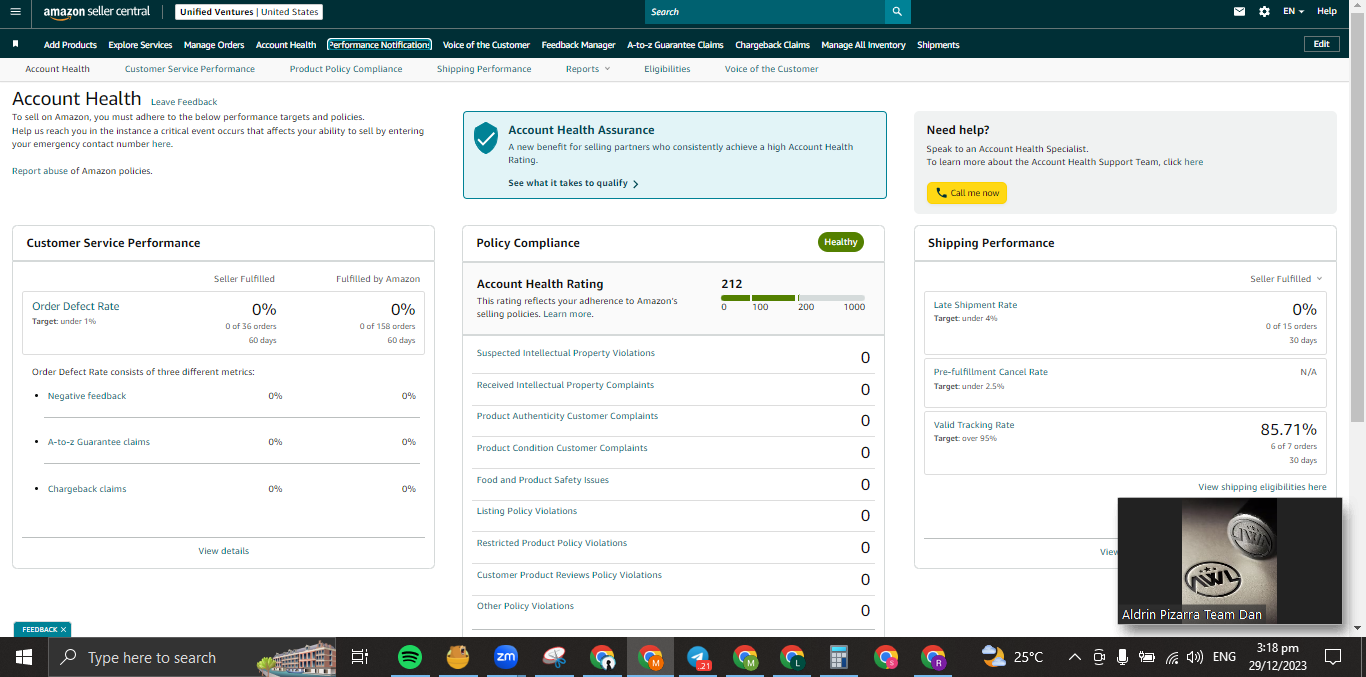Click the Report abuse link

pos(40,171)
